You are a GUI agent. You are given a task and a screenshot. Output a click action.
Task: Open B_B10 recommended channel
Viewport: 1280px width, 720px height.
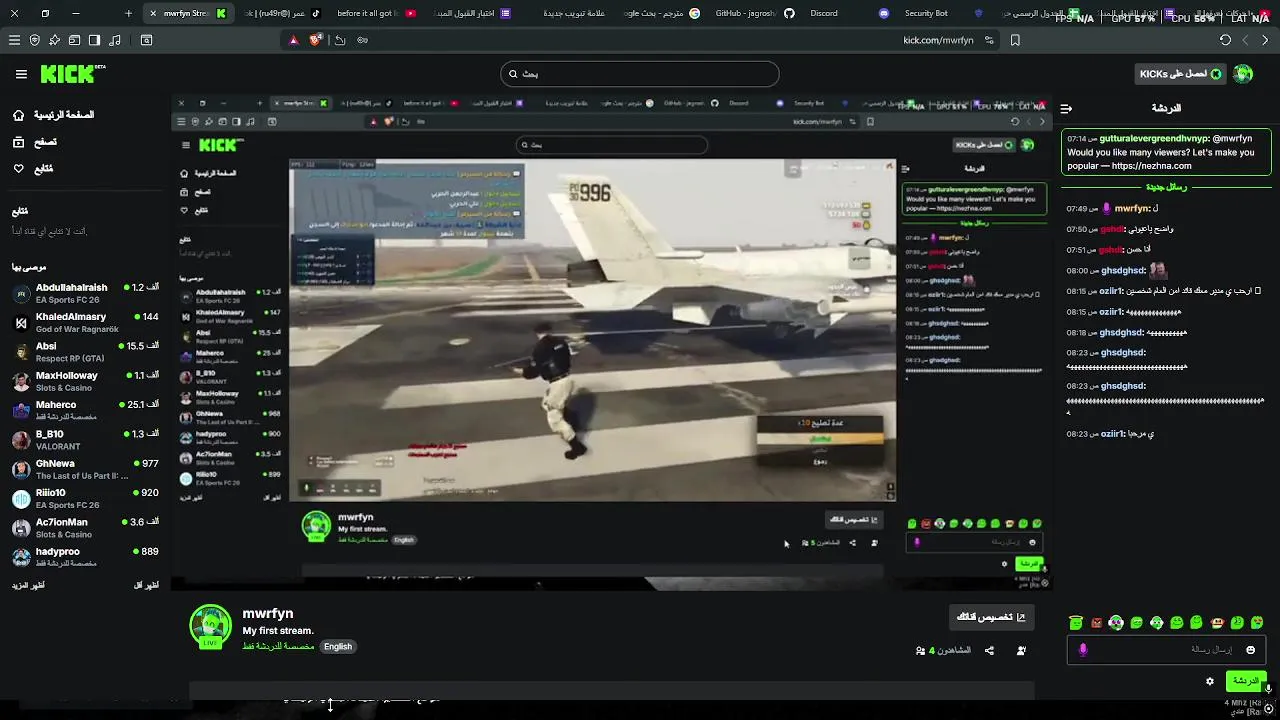click(85, 440)
